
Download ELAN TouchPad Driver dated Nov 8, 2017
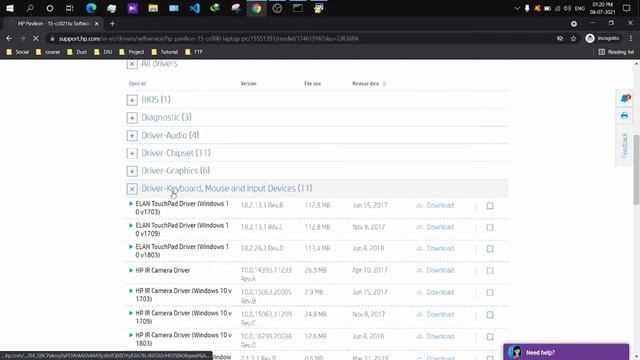(435, 227)
